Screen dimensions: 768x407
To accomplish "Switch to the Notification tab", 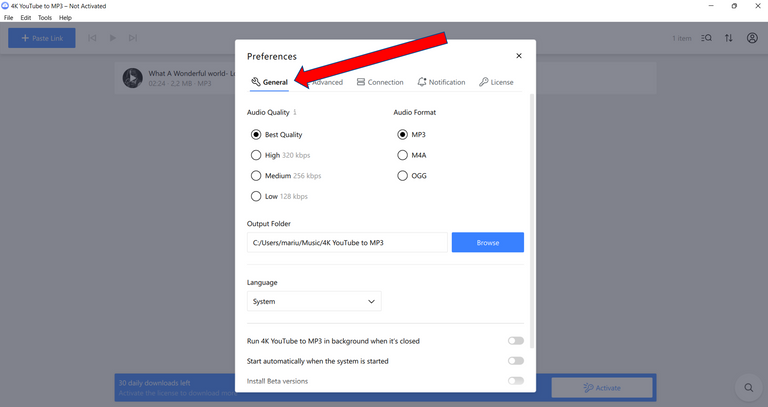I will click(441, 82).
